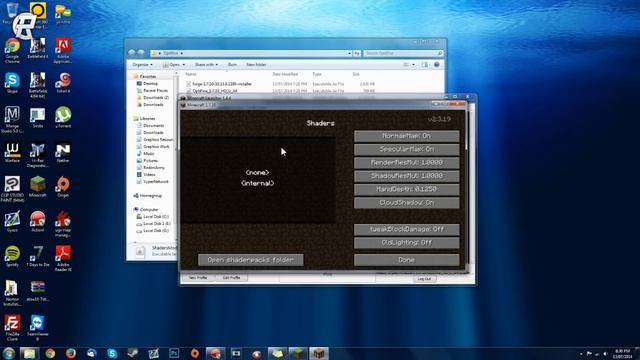Click New Profile in launcher window
Screen dimensions: 640x360
click(198, 278)
